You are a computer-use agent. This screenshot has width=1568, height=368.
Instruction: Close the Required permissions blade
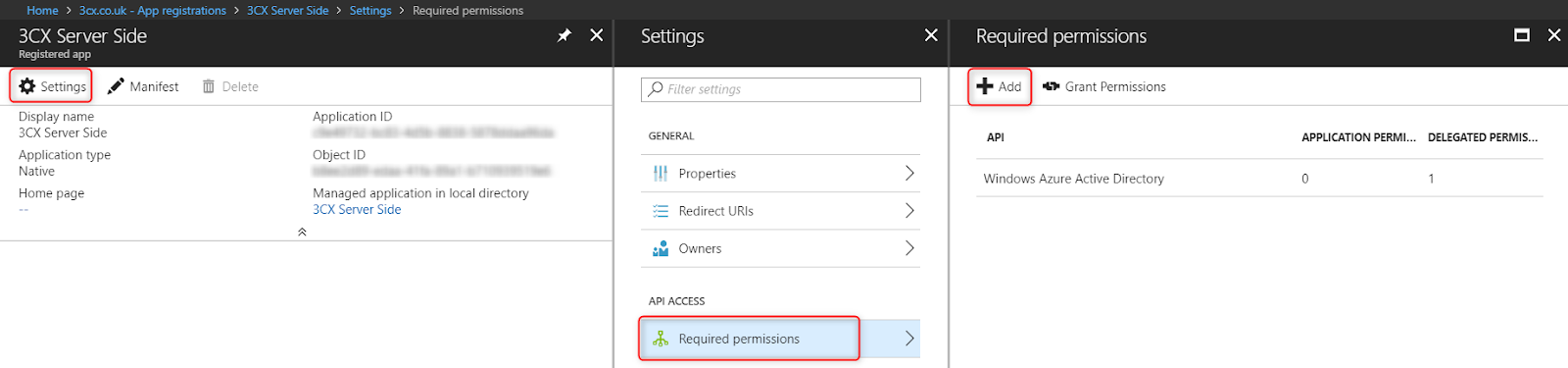(1554, 35)
